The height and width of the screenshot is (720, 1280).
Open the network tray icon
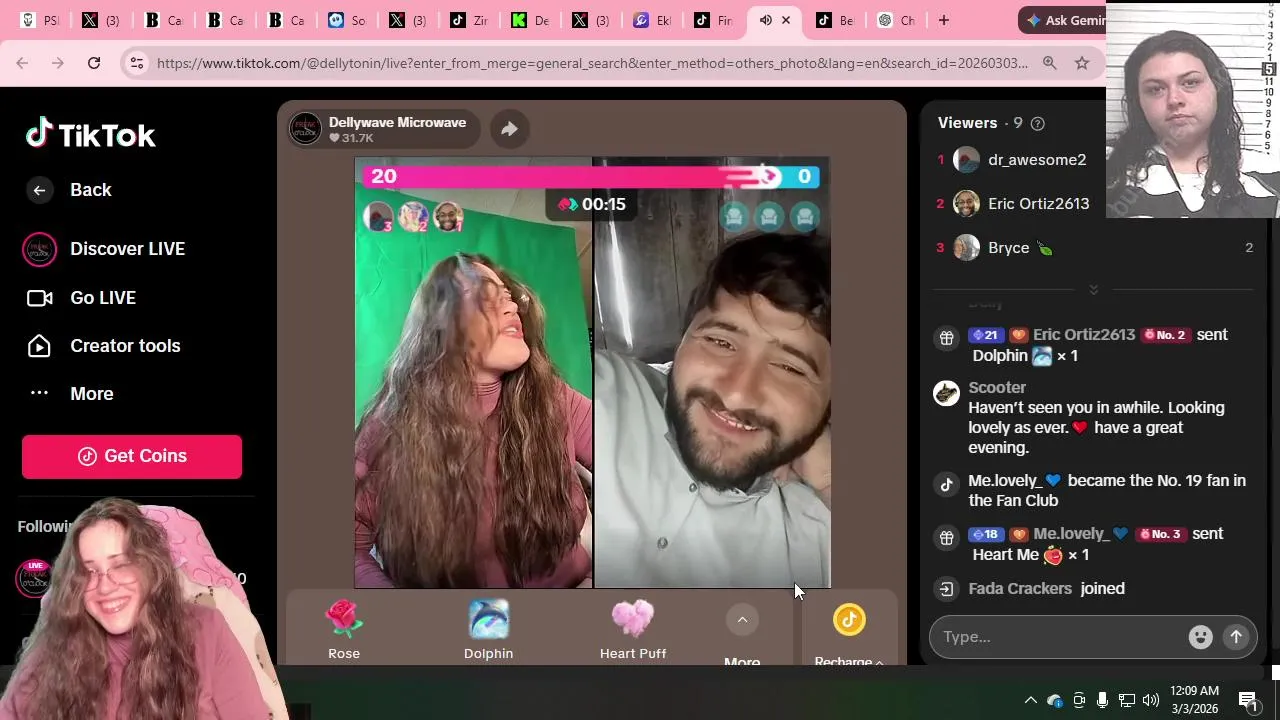click(1126, 700)
